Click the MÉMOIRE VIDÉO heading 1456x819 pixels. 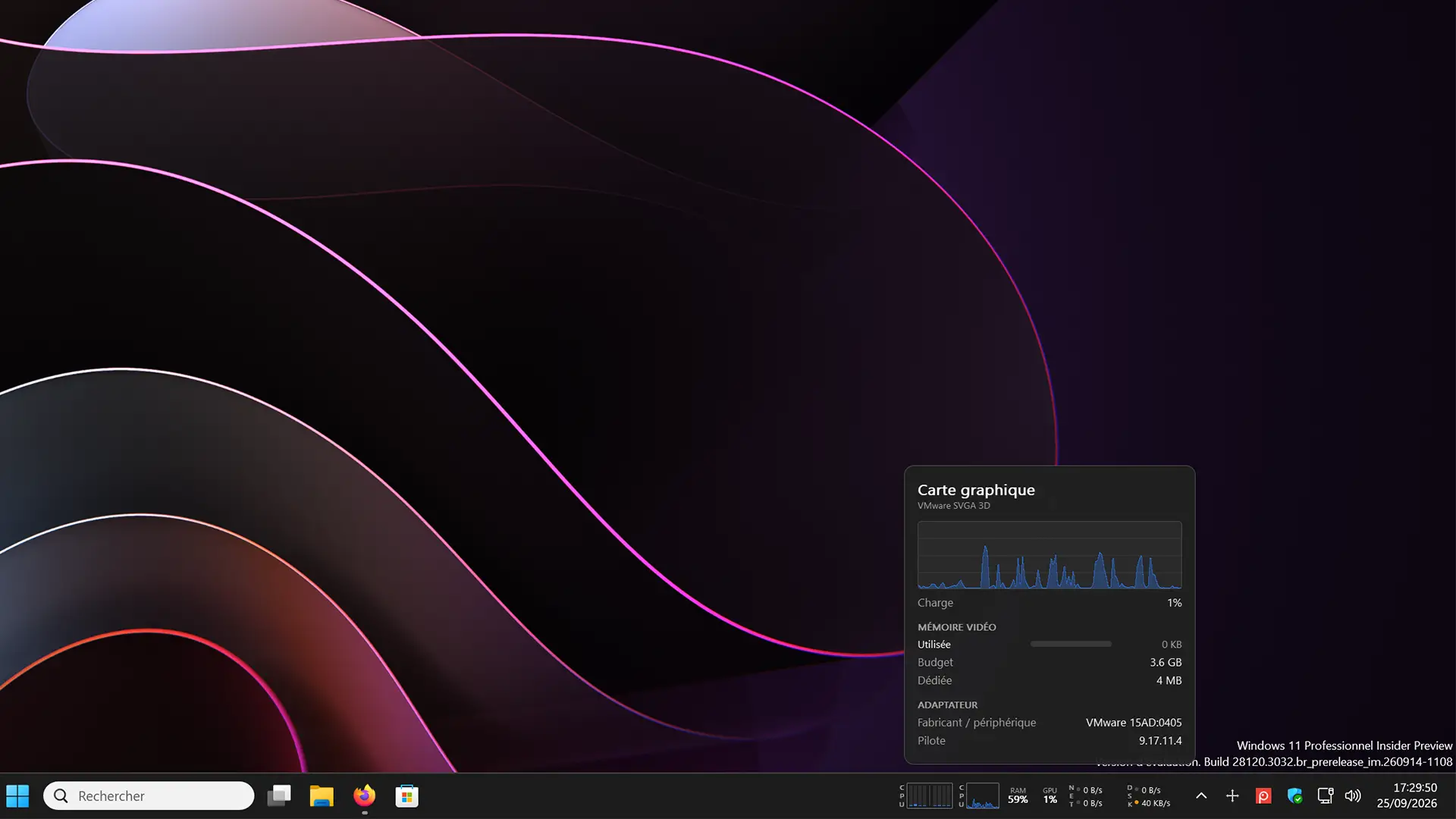tap(957, 627)
